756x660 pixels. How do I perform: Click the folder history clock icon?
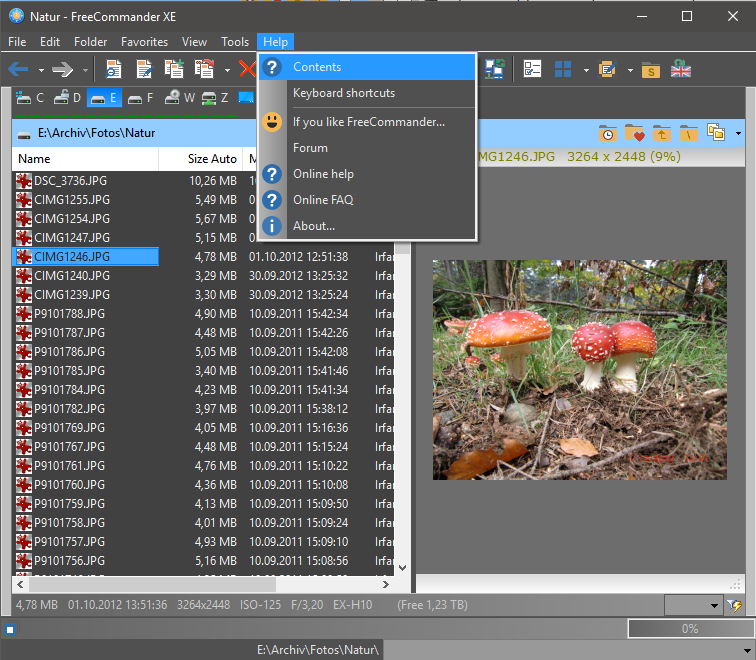(608, 133)
